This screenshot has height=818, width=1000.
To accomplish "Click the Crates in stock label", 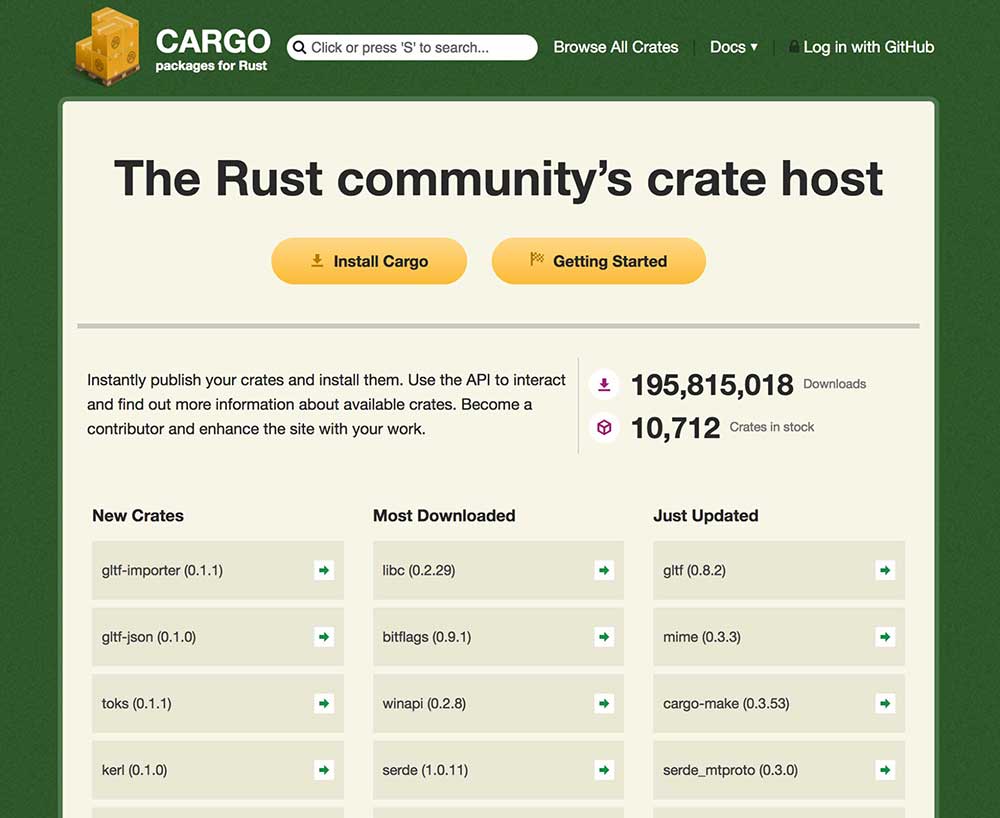I will [x=772, y=427].
